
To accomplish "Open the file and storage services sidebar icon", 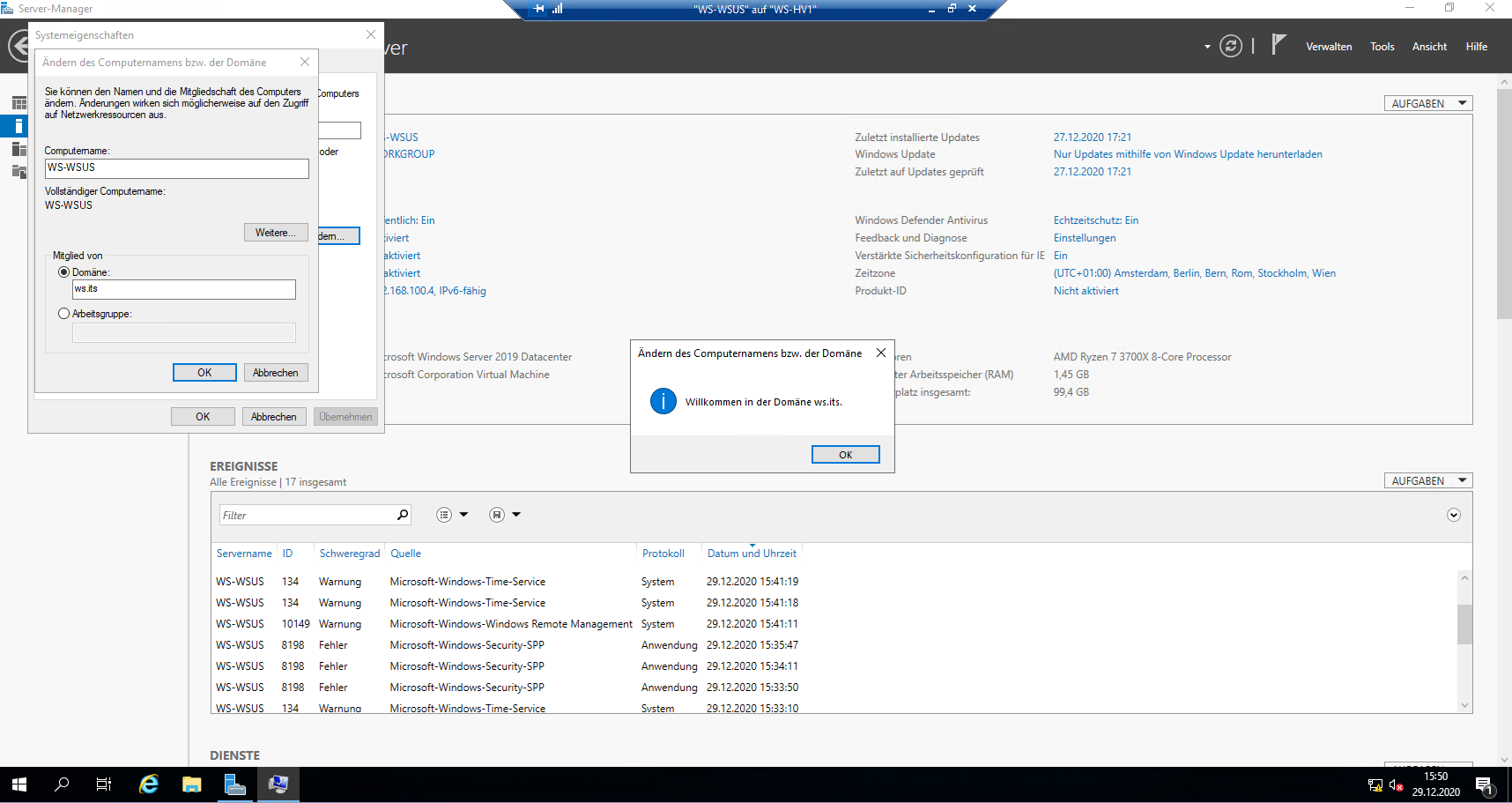I will pos(19,171).
